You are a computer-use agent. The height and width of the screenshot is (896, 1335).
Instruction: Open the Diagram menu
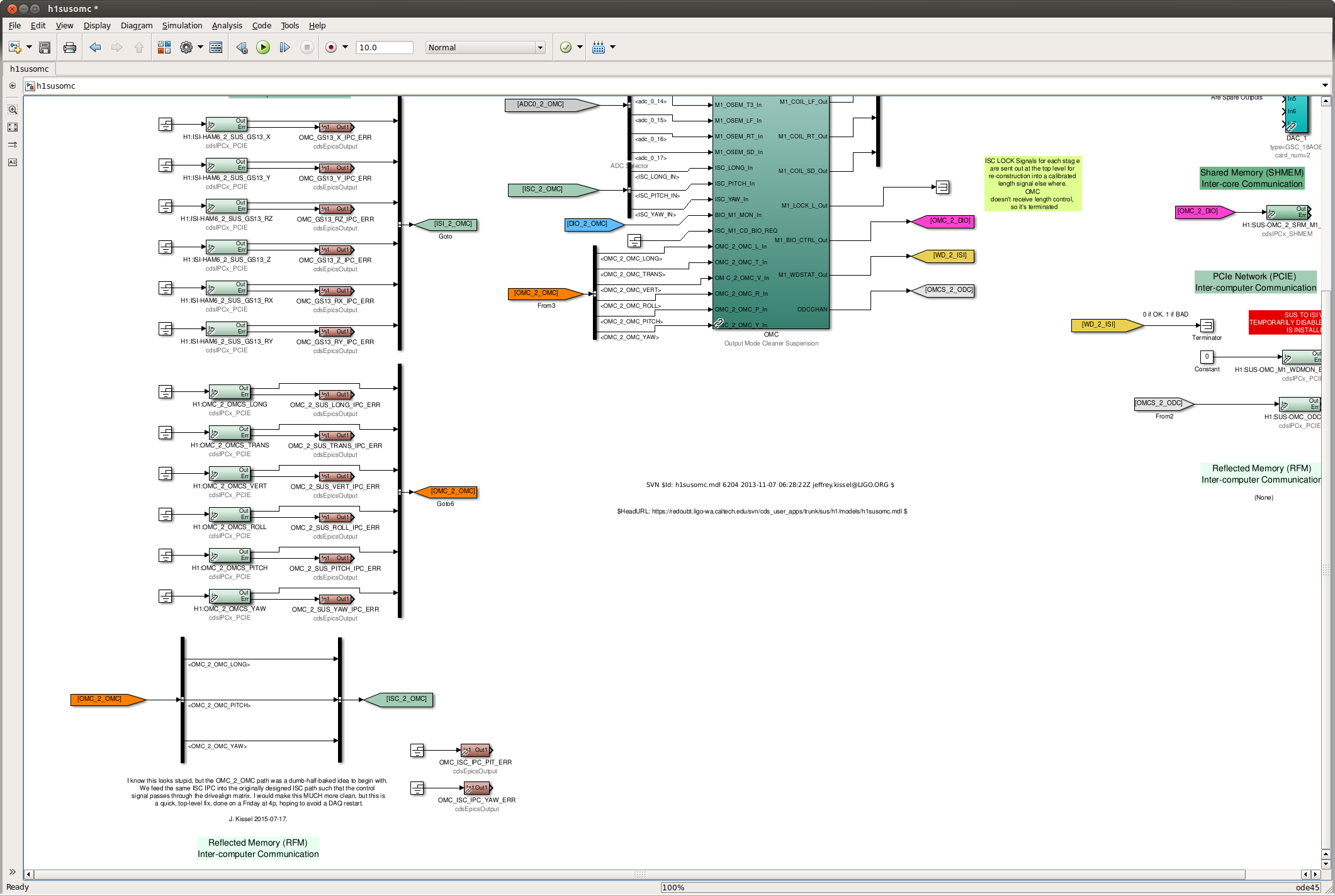click(137, 26)
